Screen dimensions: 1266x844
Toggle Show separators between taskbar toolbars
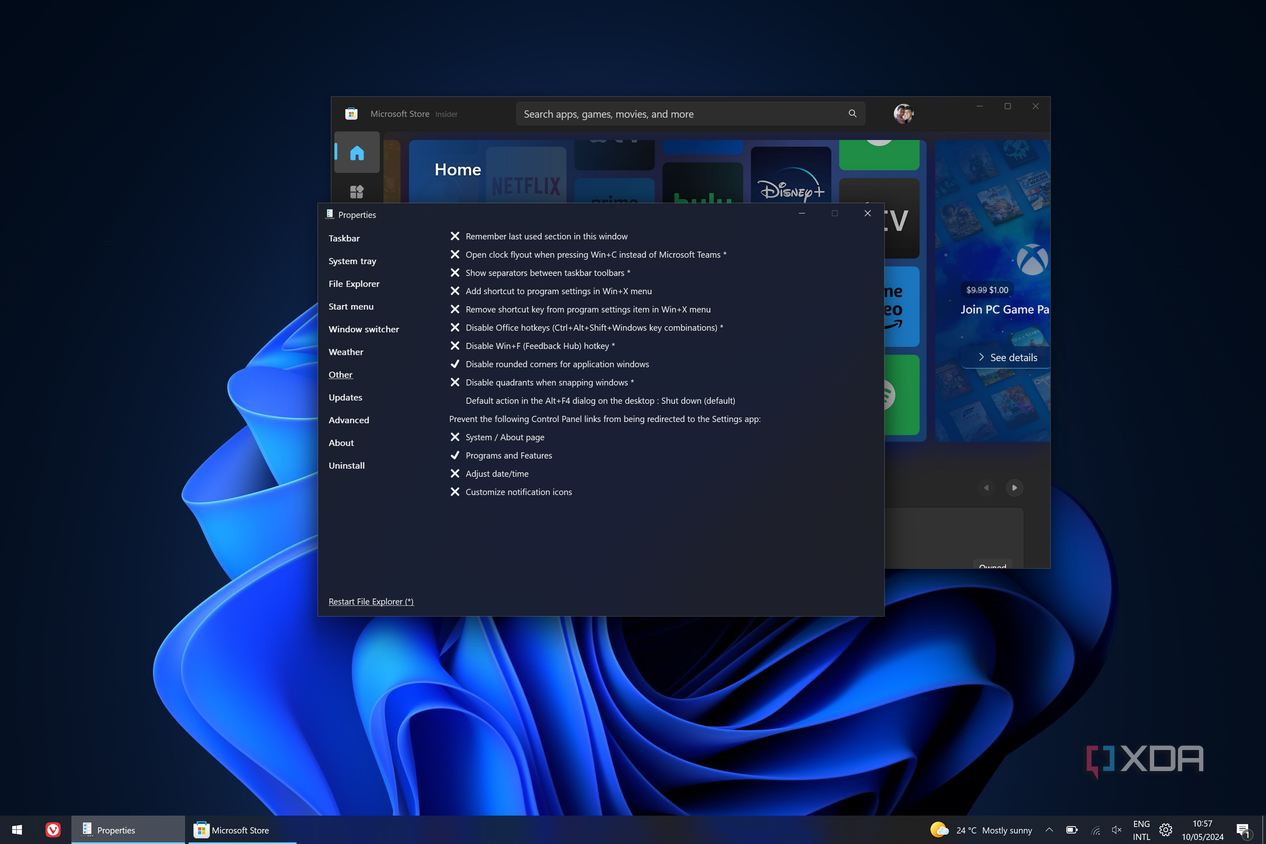click(540, 273)
